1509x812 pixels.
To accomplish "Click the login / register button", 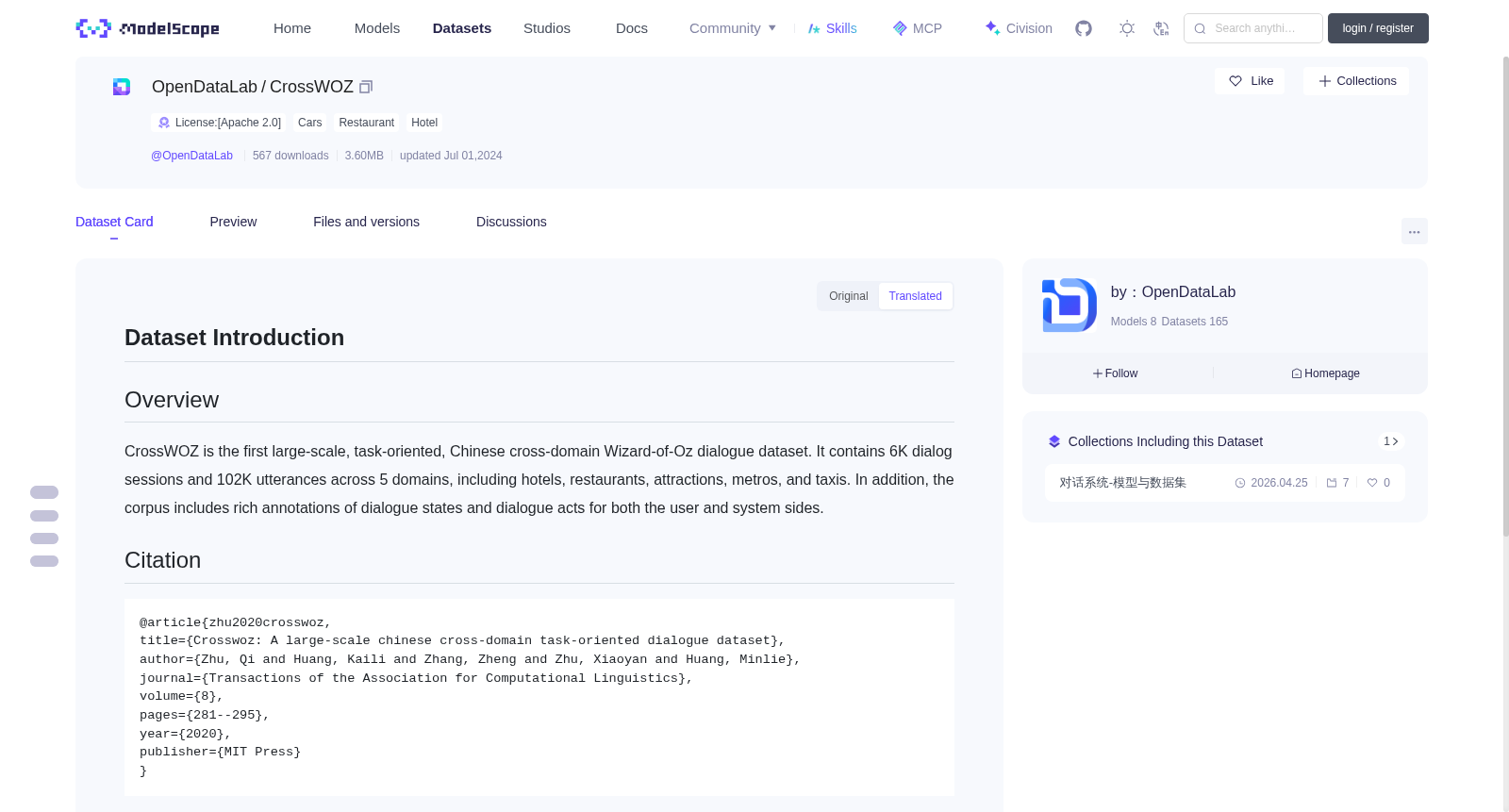I will click(1378, 28).
